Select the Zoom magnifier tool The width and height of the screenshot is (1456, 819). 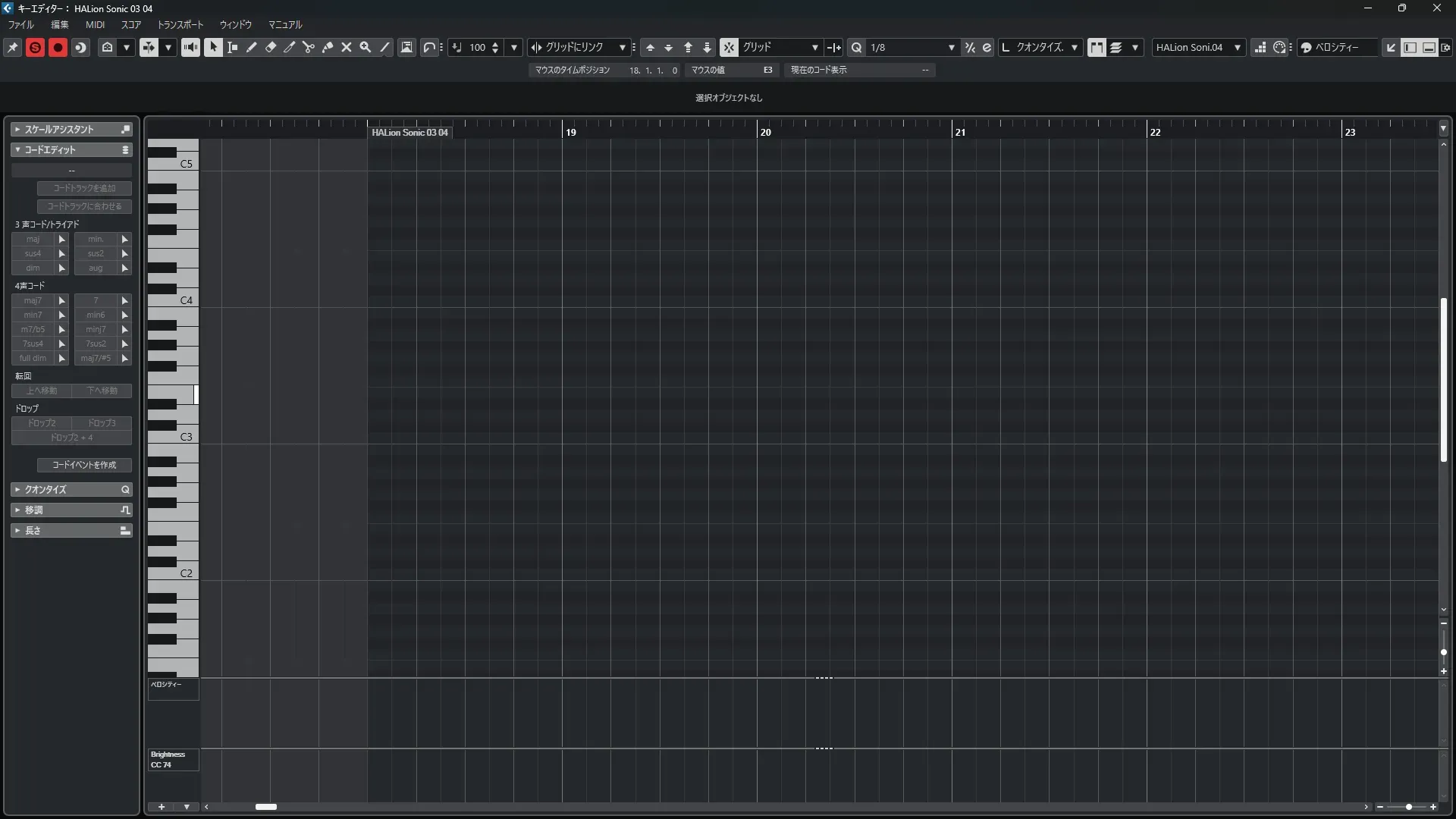point(366,47)
